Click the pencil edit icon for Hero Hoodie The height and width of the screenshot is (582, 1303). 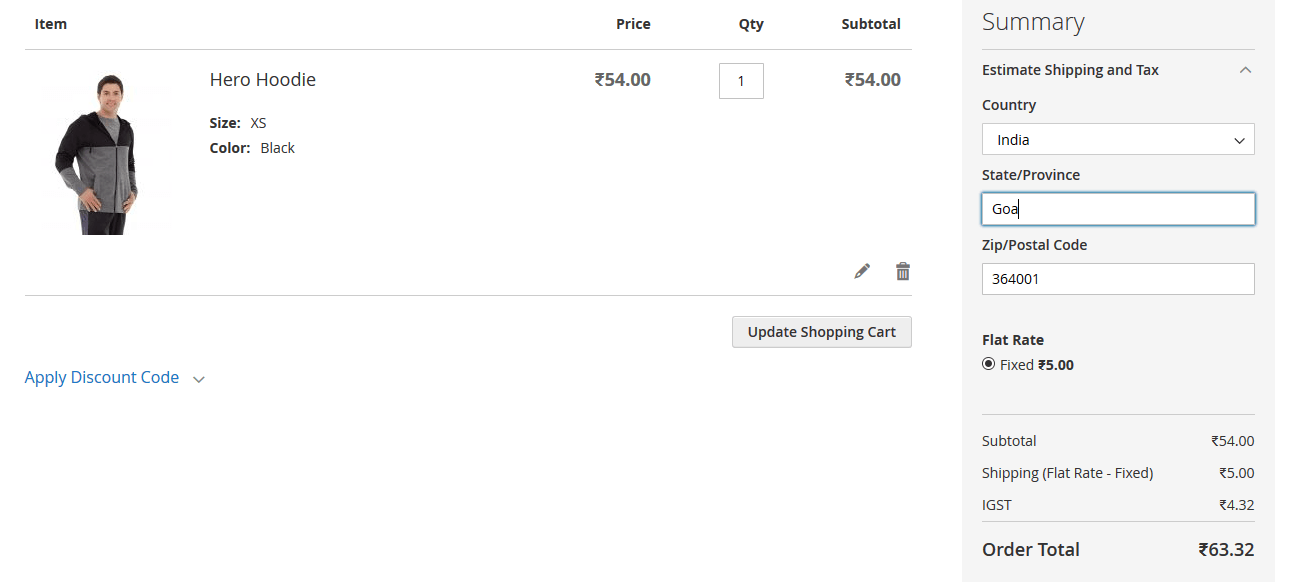(862, 271)
